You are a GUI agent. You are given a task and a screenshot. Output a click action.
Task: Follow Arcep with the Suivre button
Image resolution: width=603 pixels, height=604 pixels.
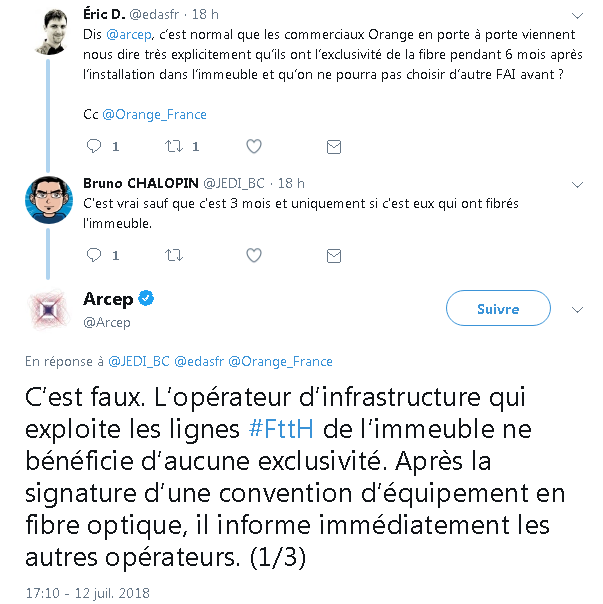coord(497,310)
